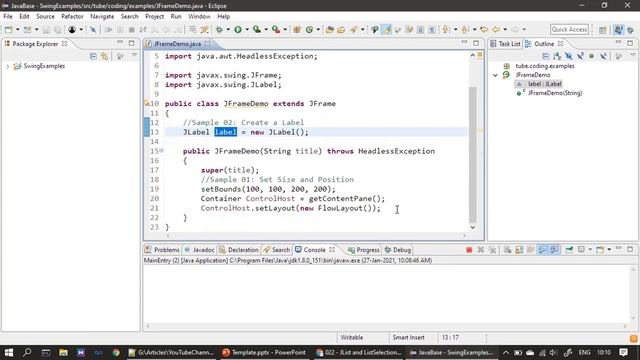Open the Progress tab
The width and height of the screenshot is (640, 360).
(364, 250)
